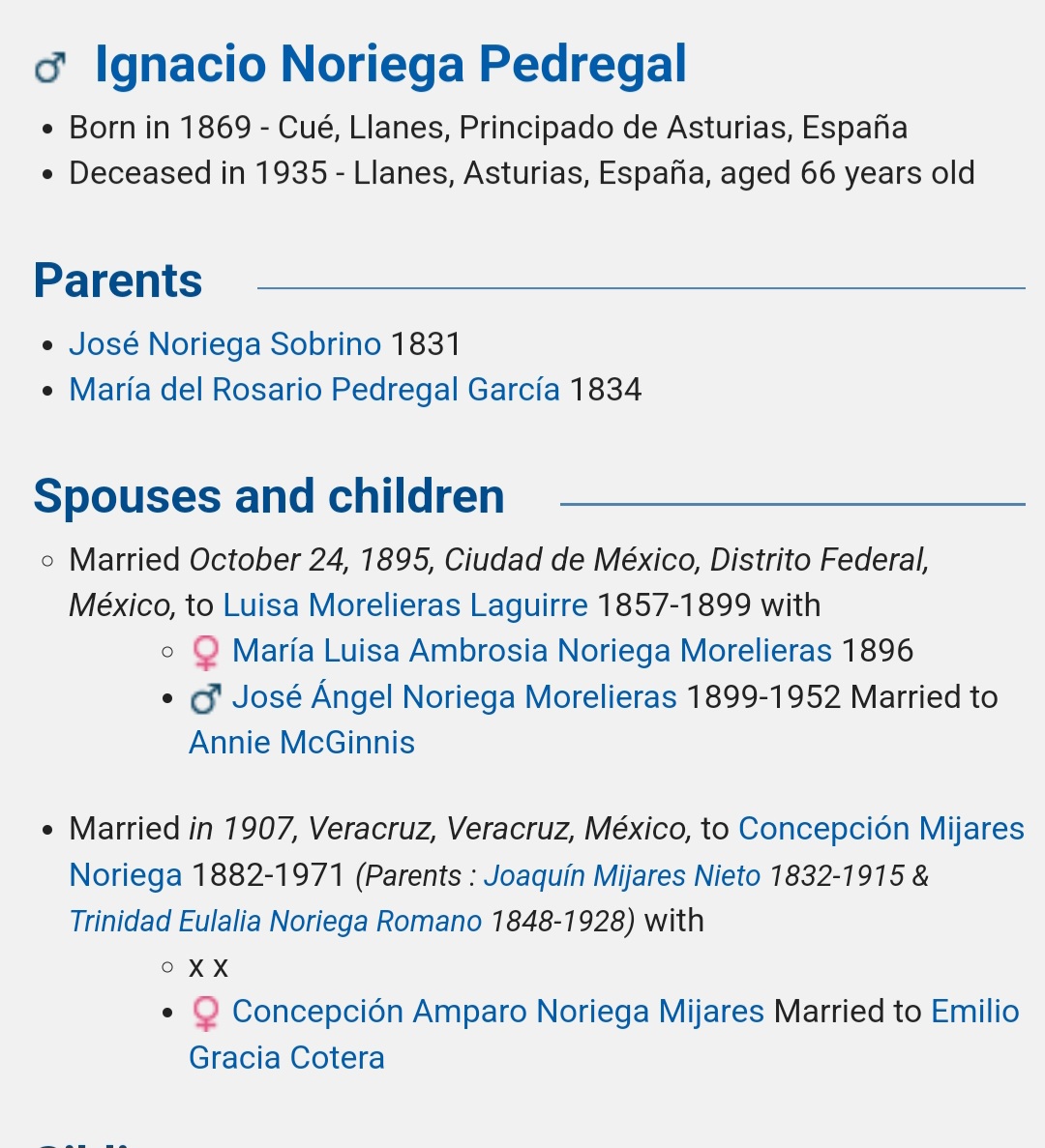Open mother María del Rosario Pedregal García
The image size is (1045, 1148).
tap(314, 390)
